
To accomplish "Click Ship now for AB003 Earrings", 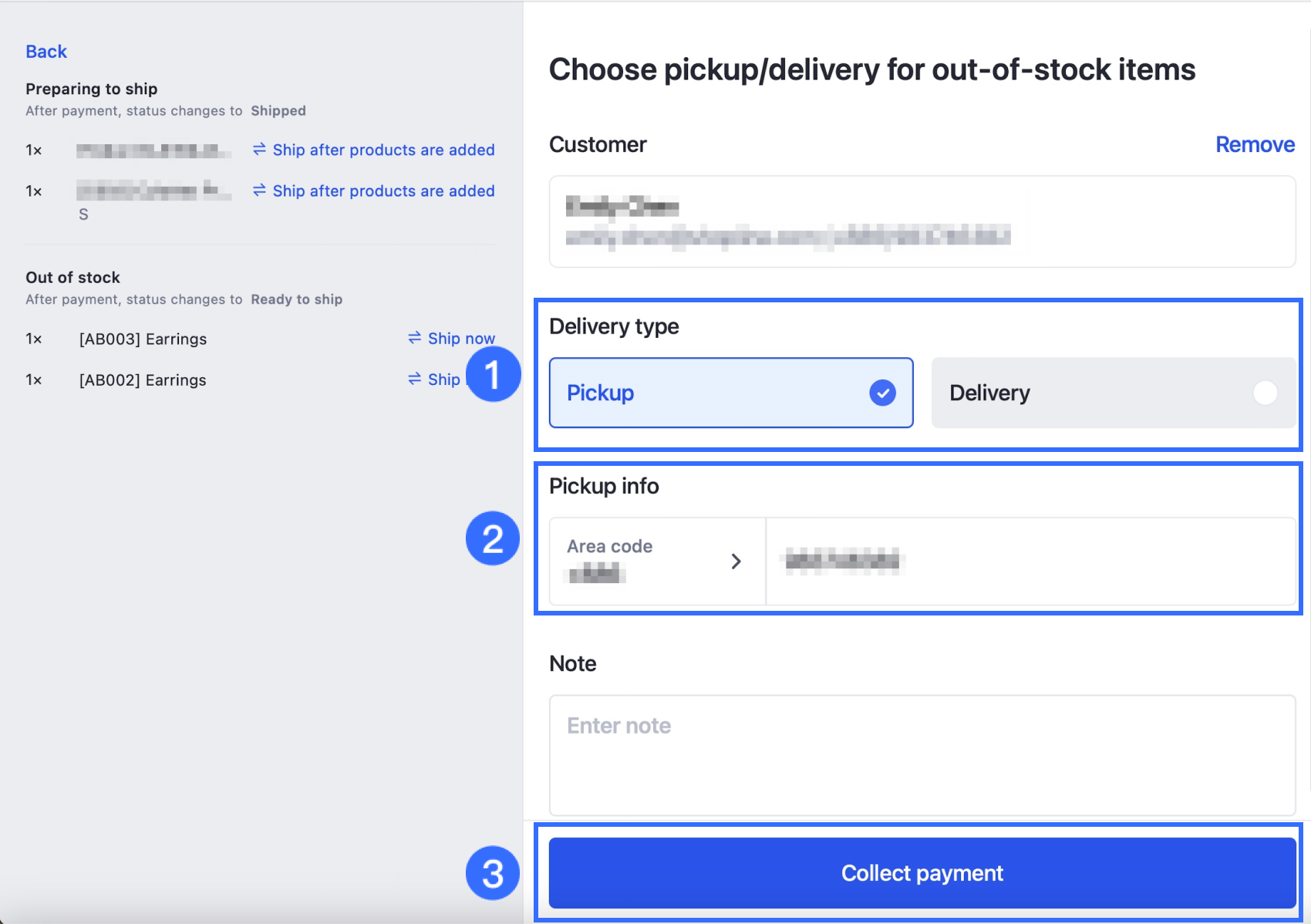I will [461, 339].
